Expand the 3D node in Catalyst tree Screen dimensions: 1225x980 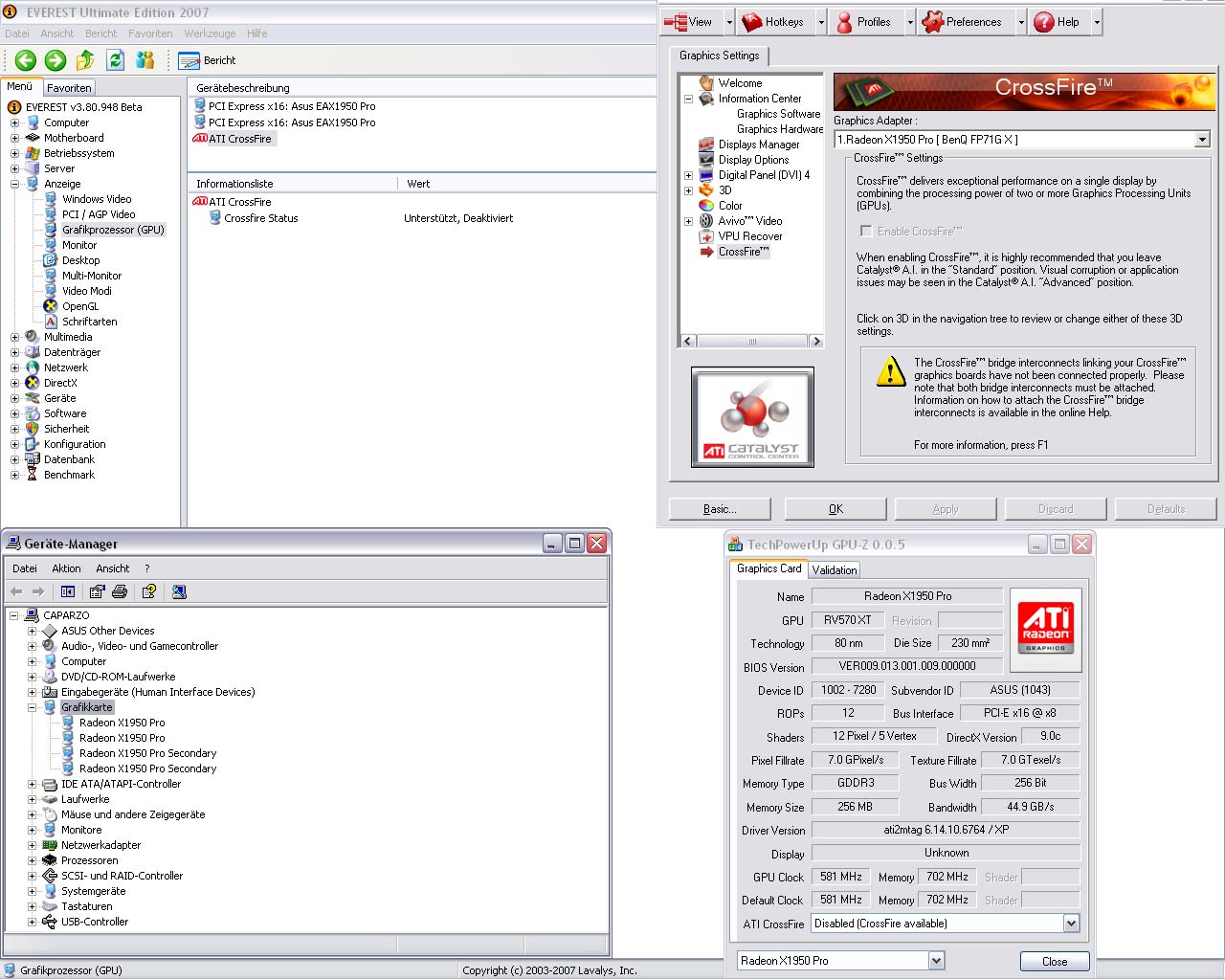coord(688,190)
